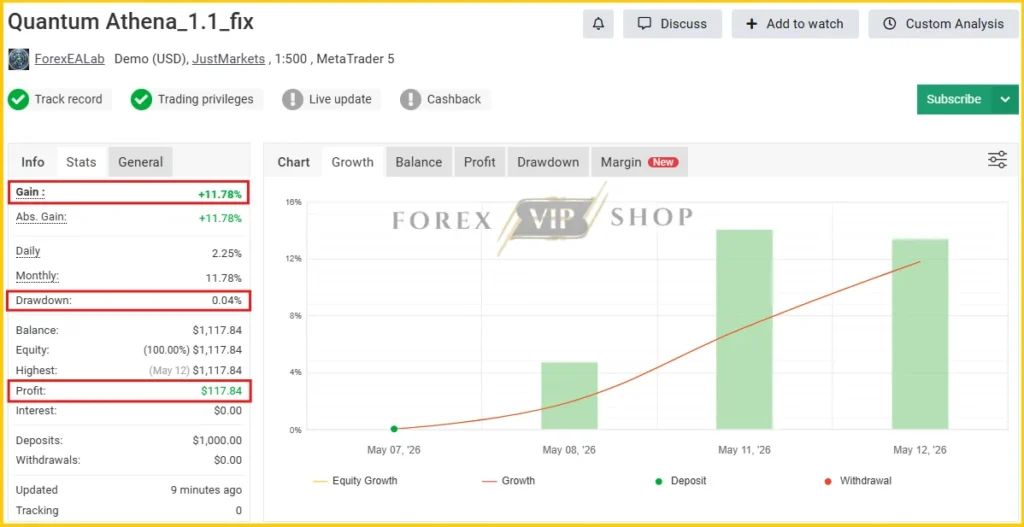The height and width of the screenshot is (527, 1024).
Task: Click the Cashback label
Action: click(454, 99)
